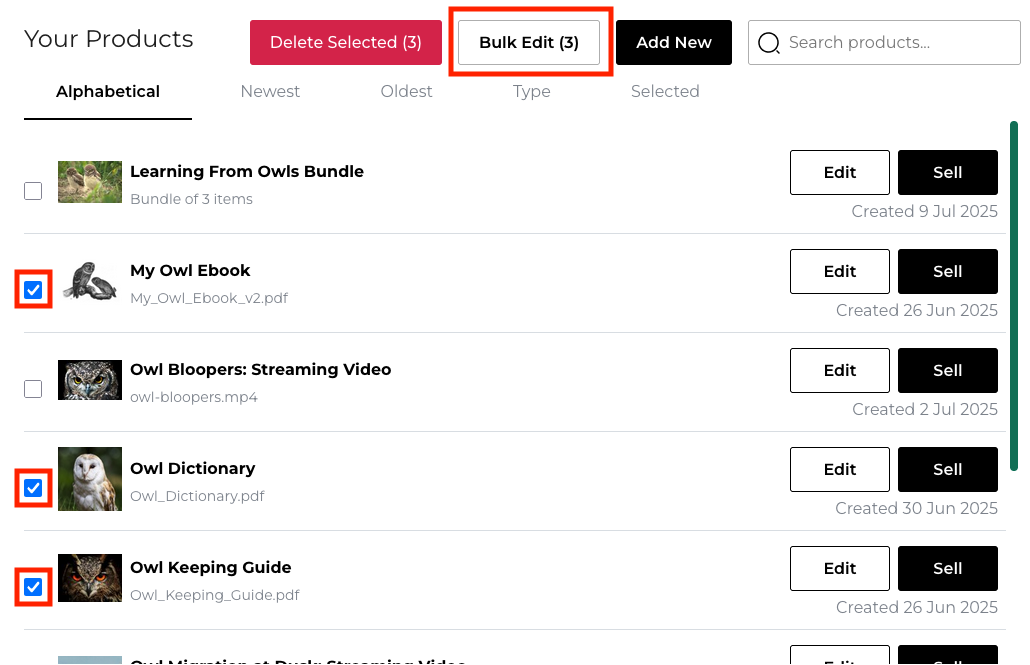Sort products by Type tab
1030x665 pixels.
(x=532, y=92)
